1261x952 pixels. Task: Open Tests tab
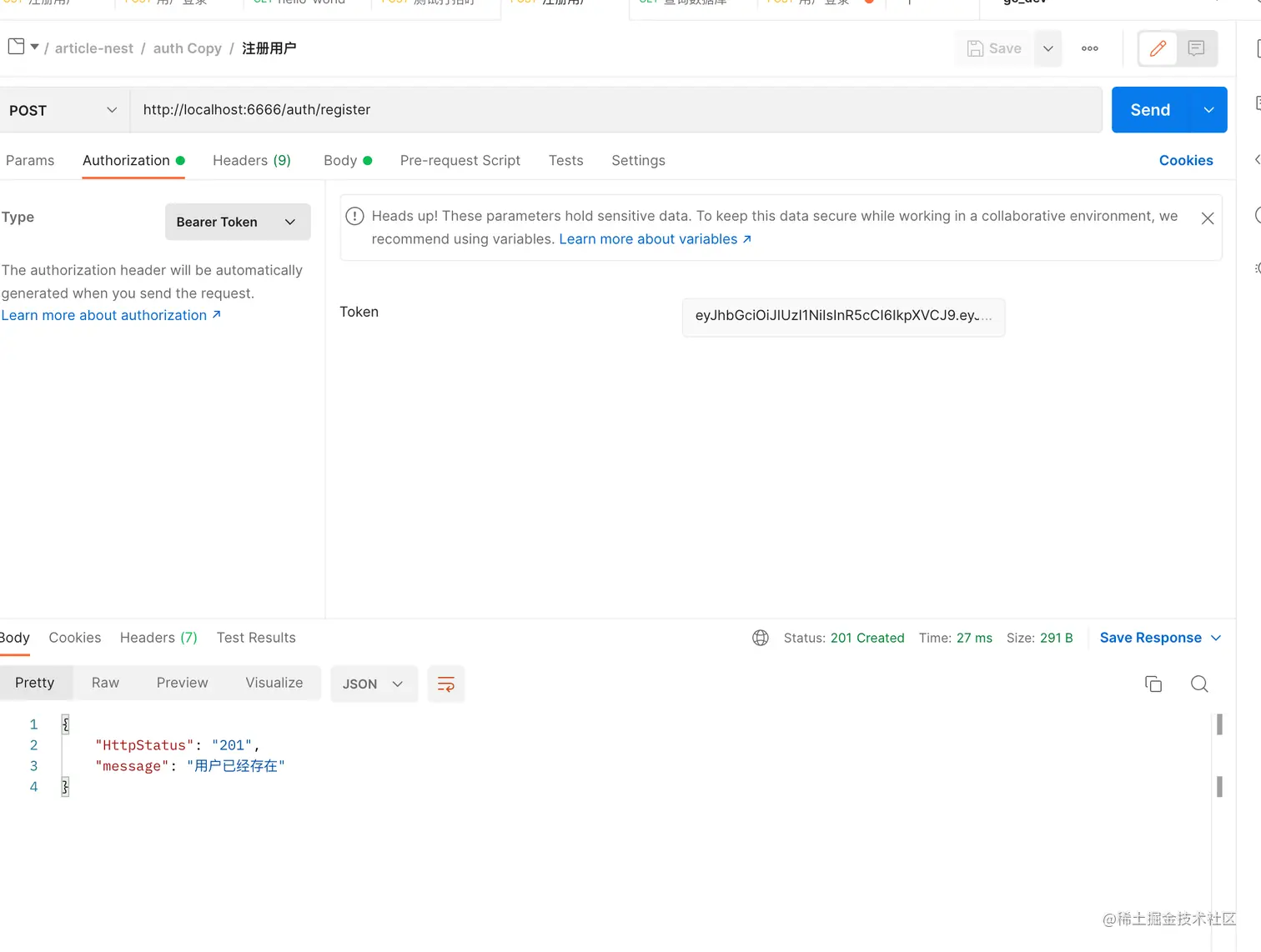coord(565,160)
